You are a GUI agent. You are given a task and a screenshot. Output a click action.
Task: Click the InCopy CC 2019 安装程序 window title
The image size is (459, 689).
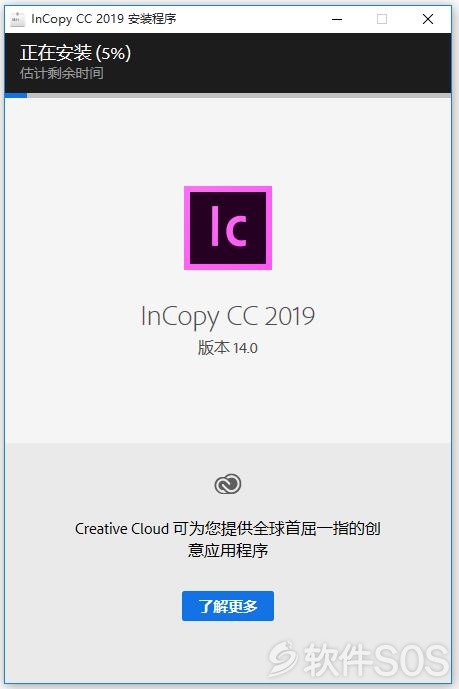[x=104, y=19]
